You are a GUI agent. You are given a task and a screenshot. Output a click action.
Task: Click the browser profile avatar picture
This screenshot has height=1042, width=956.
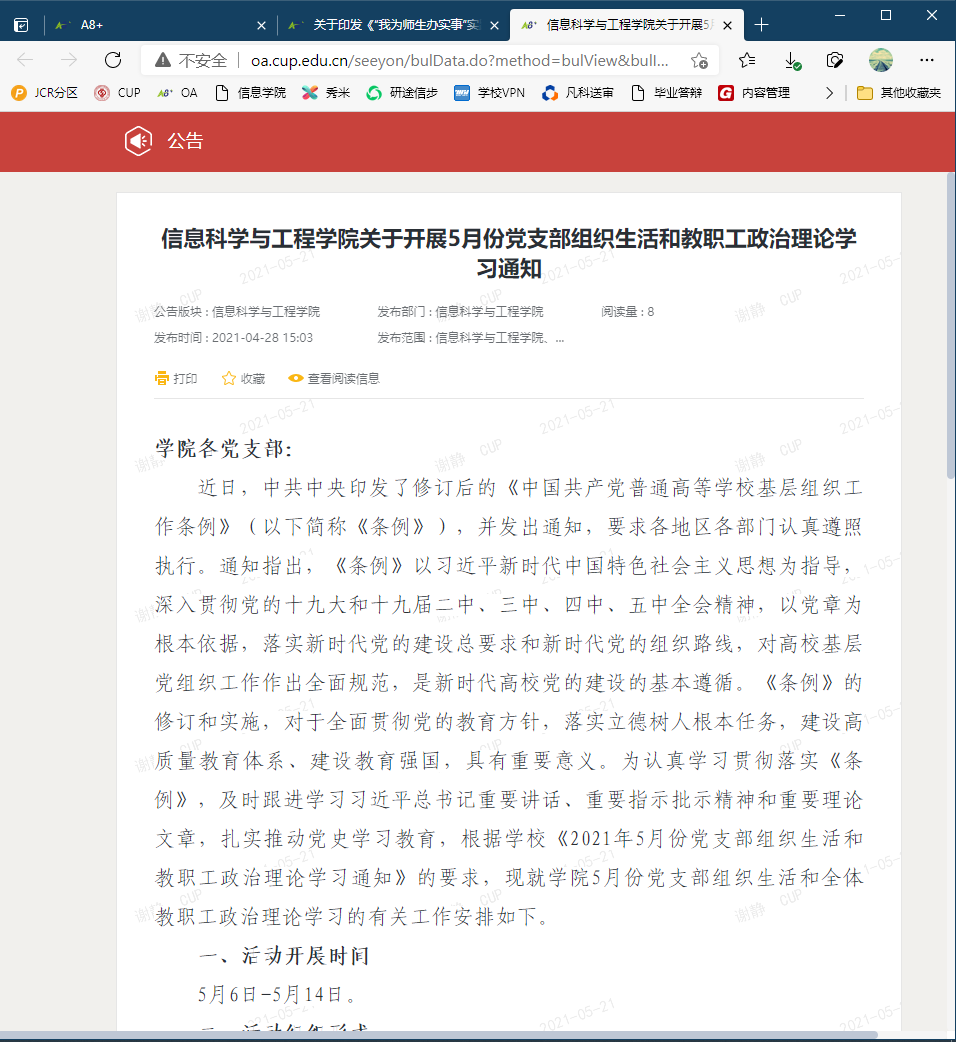click(x=881, y=60)
